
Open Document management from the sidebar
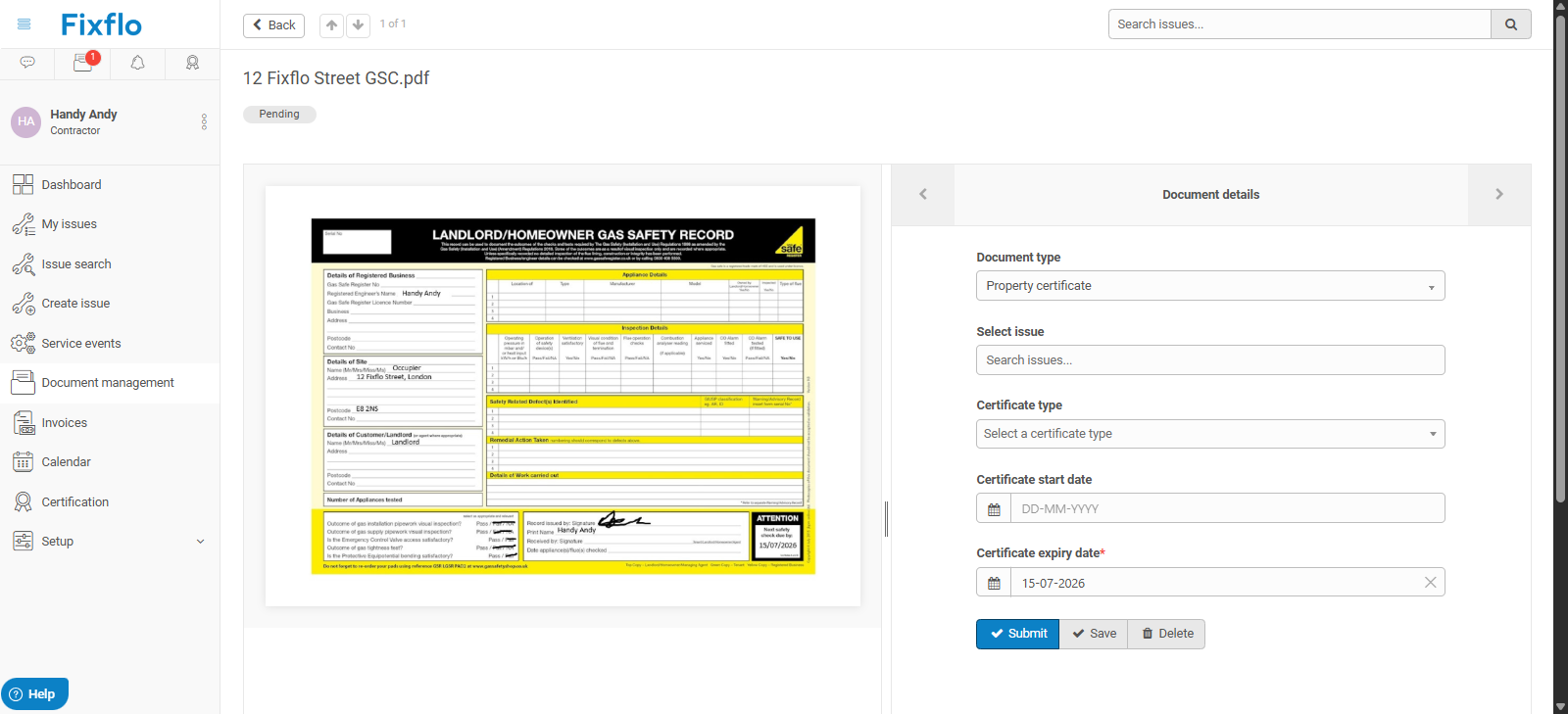tap(110, 383)
